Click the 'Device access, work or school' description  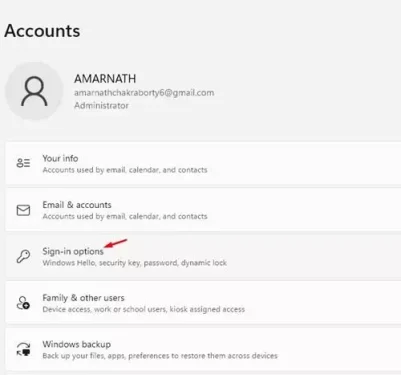(x=143, y=309)
